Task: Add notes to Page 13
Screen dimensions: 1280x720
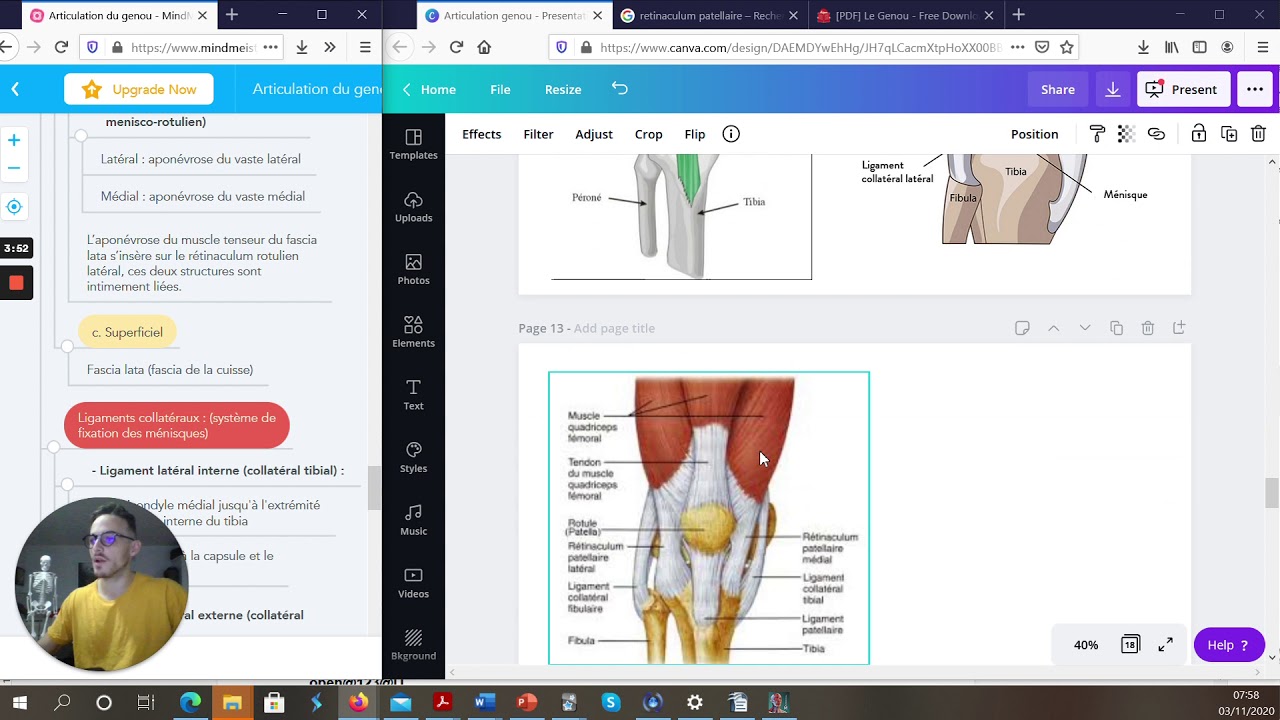Action: (x=1022, y=328)
